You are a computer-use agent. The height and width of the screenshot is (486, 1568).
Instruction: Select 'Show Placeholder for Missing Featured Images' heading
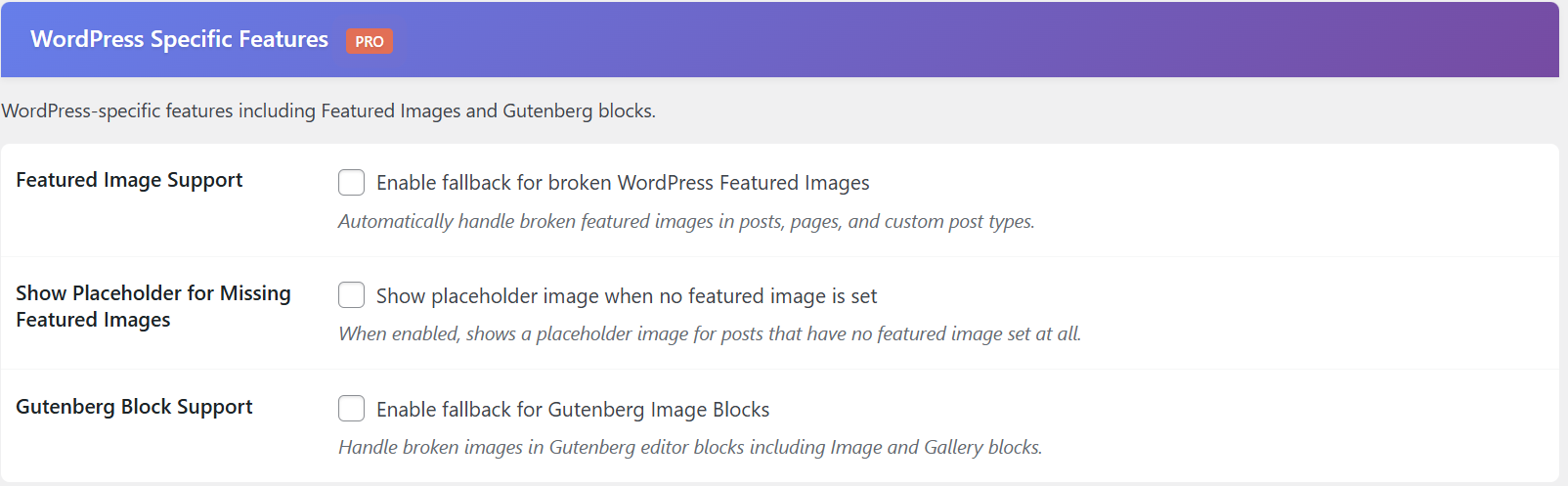(153, 306)
